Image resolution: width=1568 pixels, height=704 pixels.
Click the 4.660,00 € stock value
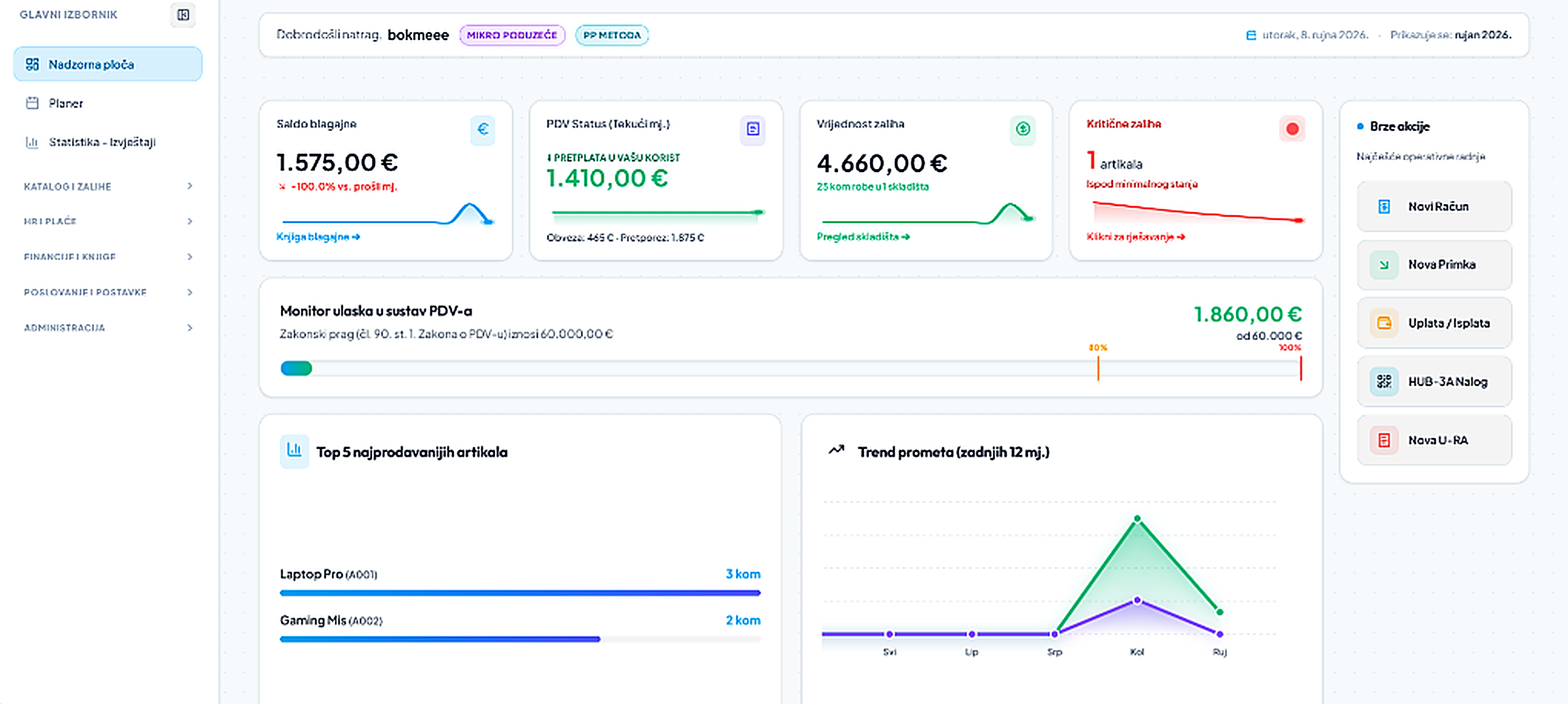882,164
